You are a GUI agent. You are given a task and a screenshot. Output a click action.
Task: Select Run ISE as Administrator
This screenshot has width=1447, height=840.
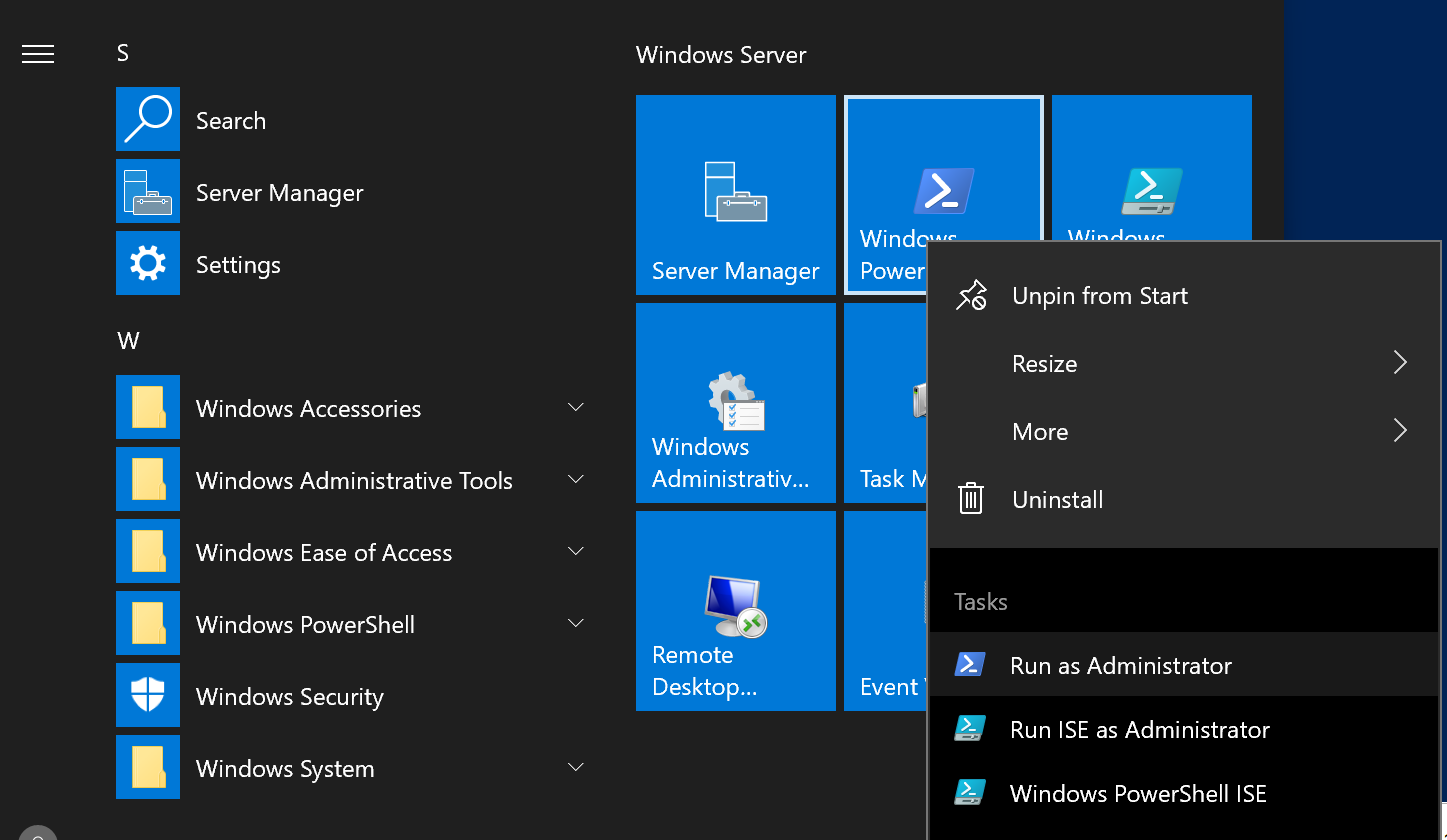pyautogui.click(x=1139, y=729)
